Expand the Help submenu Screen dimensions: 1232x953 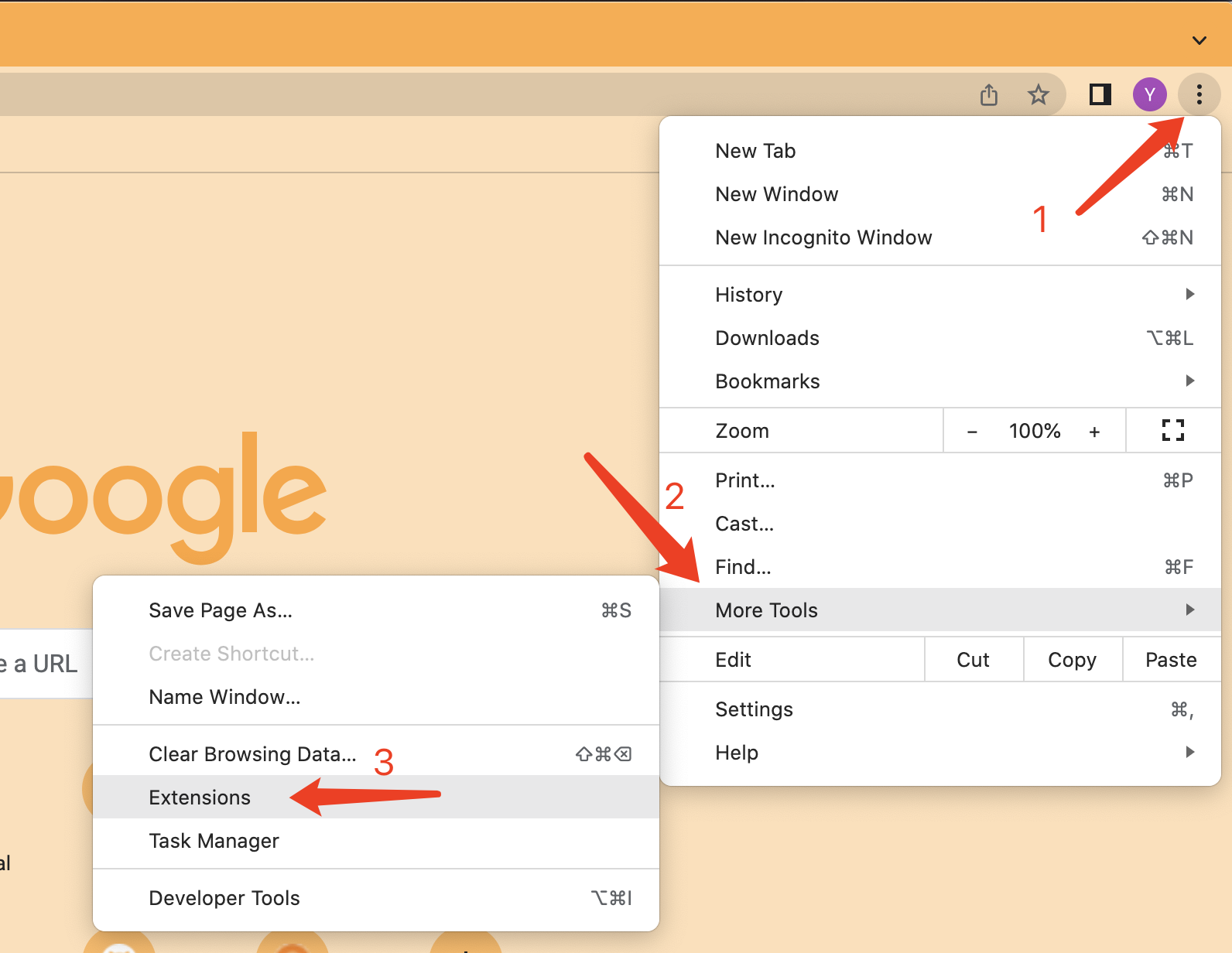(940, 753)
